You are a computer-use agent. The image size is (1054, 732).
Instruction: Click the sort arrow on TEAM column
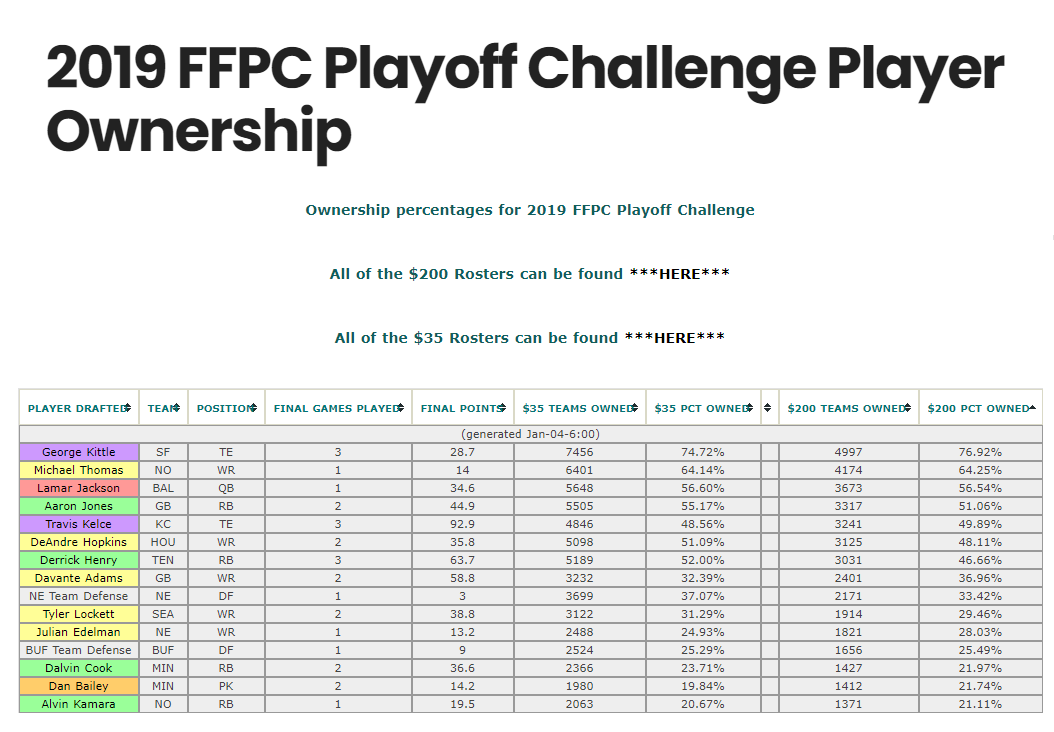pos(176,407)
